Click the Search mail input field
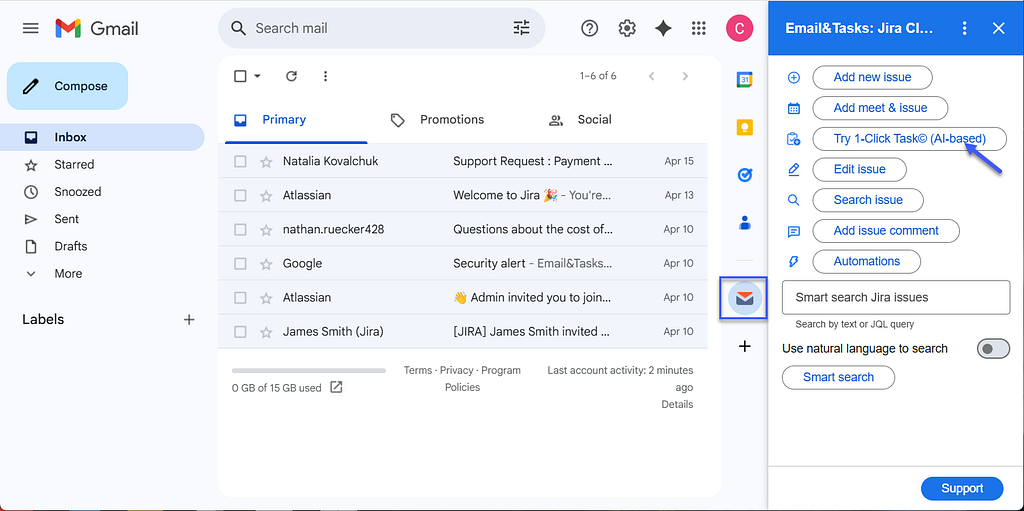The height and width of the screenshot is (511, 1024). (381, 28)
